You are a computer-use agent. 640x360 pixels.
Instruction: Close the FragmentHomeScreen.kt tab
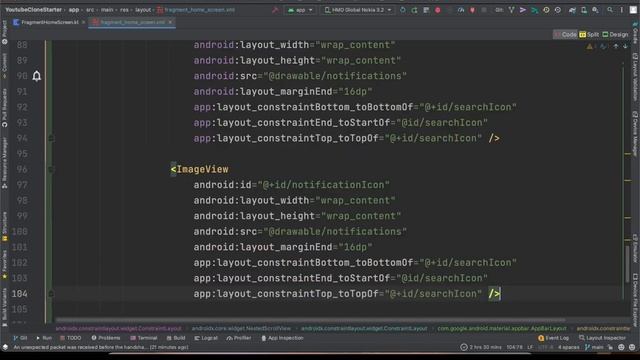[x=84, y=22]
